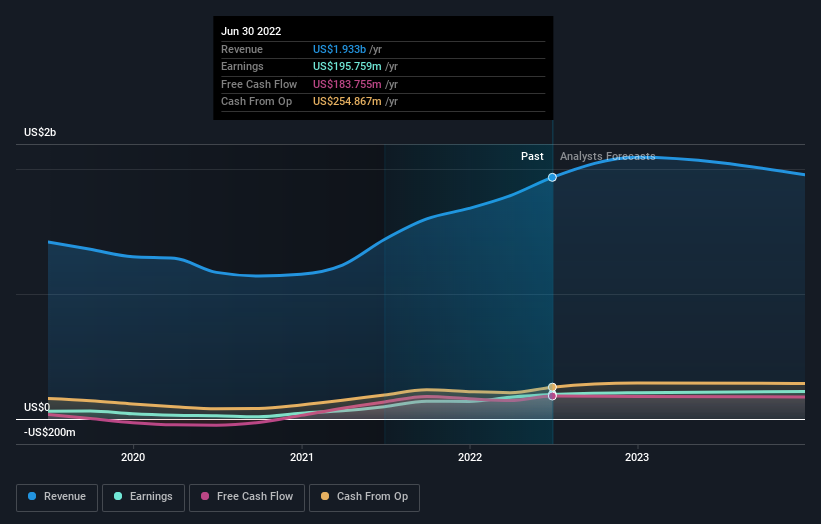This screenshot has width=821, height=524.
Task: Click the Free Cash Flow label in tooltip
Action: [259, 84]
